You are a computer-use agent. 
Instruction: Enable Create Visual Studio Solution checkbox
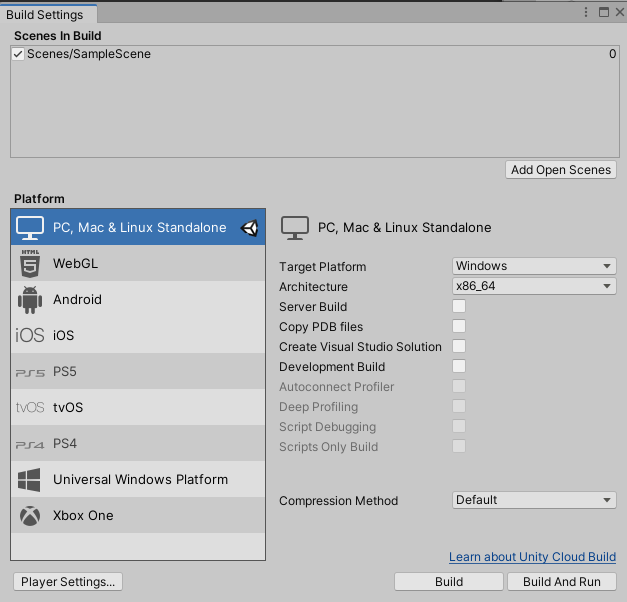click(459, 346)
